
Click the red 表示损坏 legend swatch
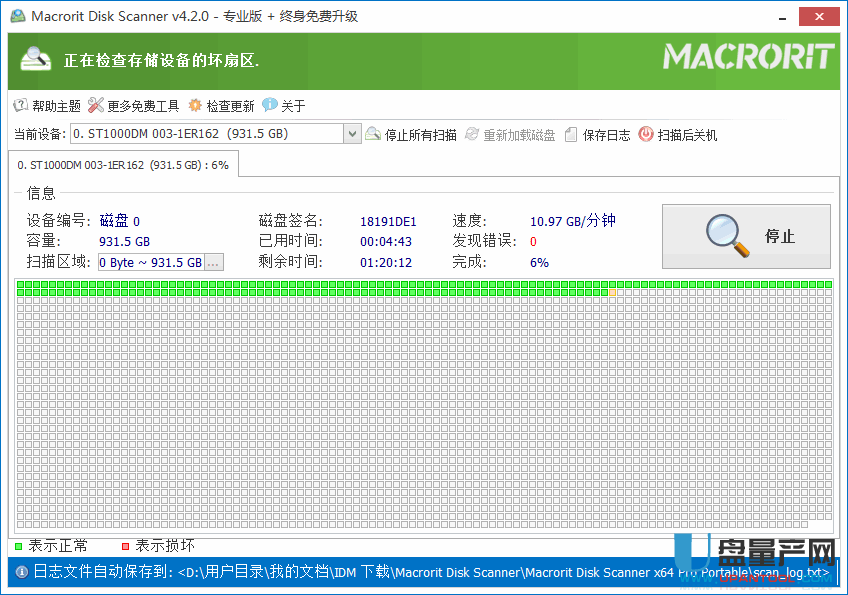(125, 546)
